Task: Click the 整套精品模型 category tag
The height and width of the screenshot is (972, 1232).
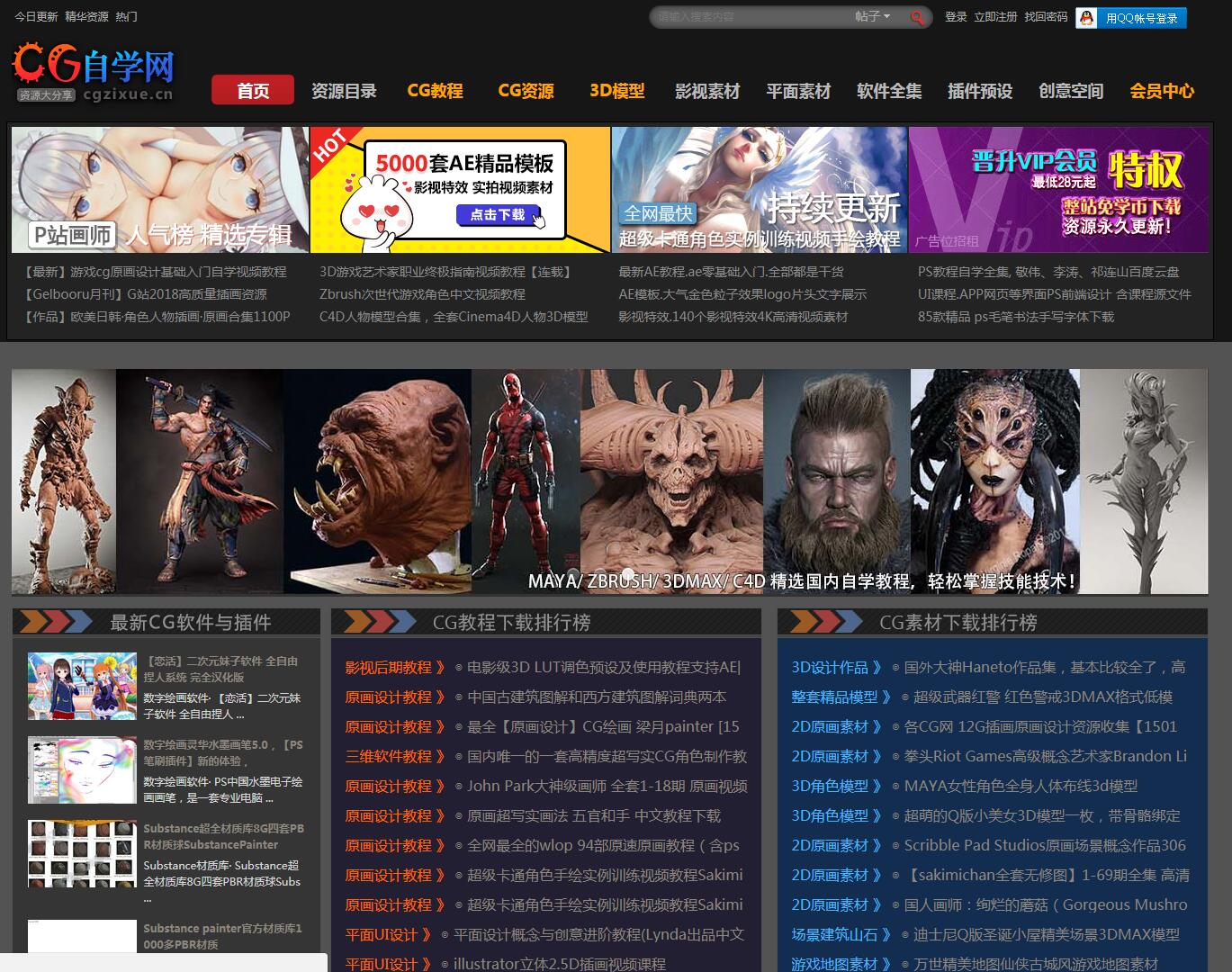Action: [841, 697]
